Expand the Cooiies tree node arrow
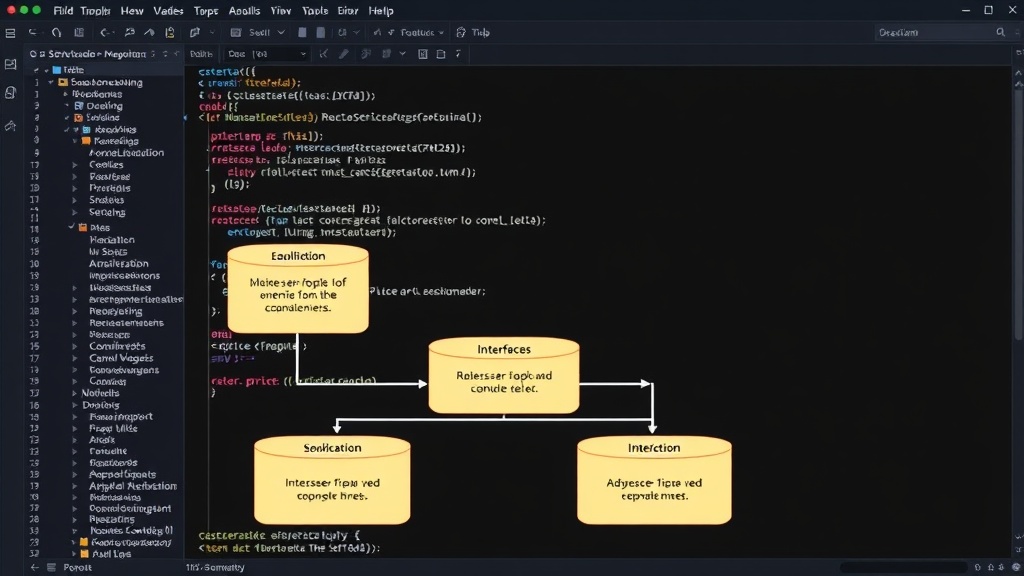 [75, 165]
